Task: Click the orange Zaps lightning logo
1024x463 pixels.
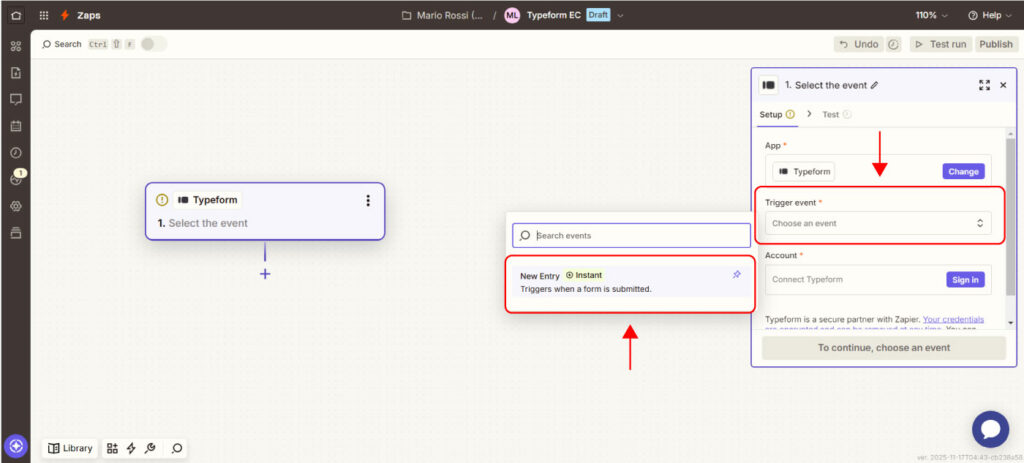Action: [65, 15]
